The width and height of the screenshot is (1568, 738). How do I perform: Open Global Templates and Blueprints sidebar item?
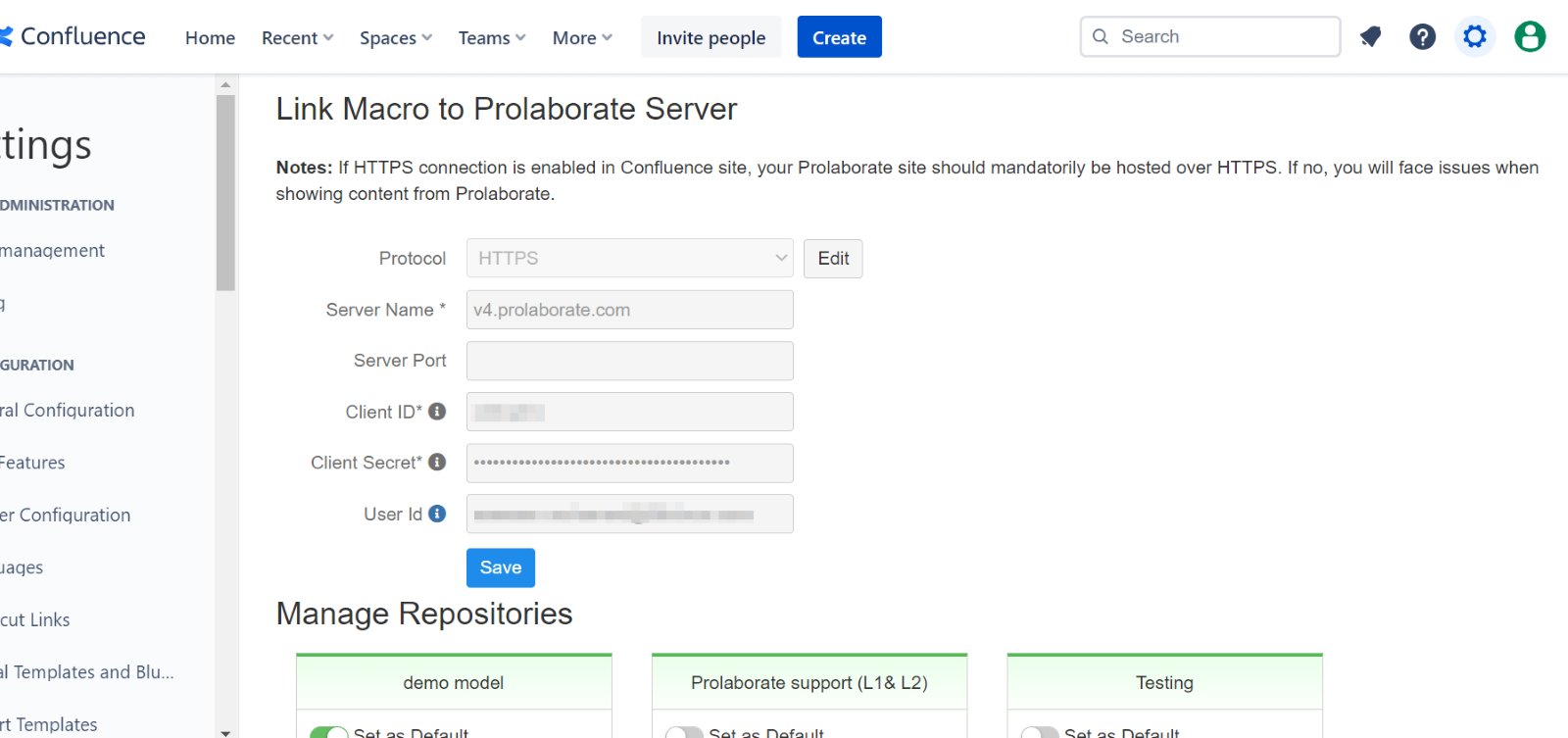(87, 671)
